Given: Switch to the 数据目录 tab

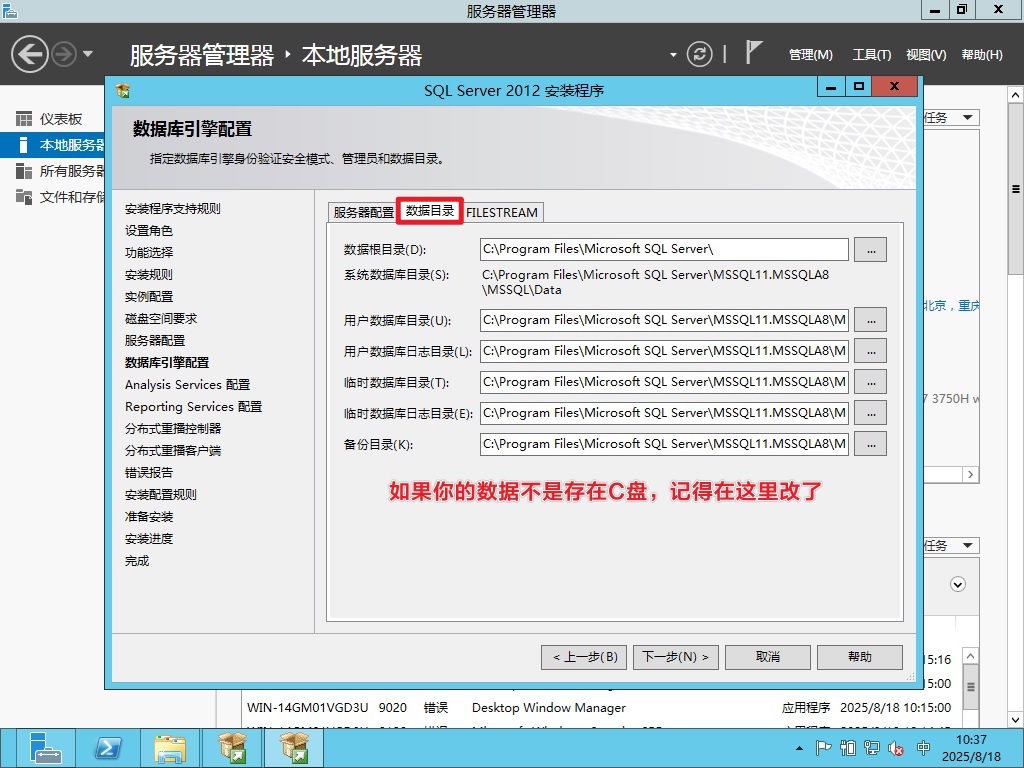Looking at the screenshot, I should pos(430,211).
